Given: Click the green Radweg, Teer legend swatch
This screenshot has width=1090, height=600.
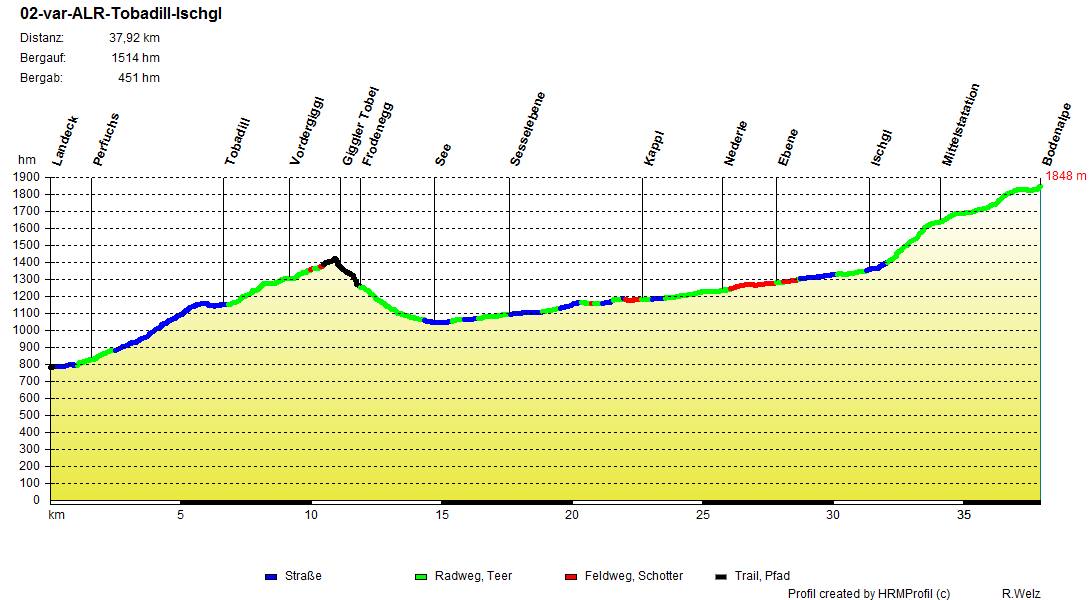Looking at the screenshot, I should coord(420,577).
